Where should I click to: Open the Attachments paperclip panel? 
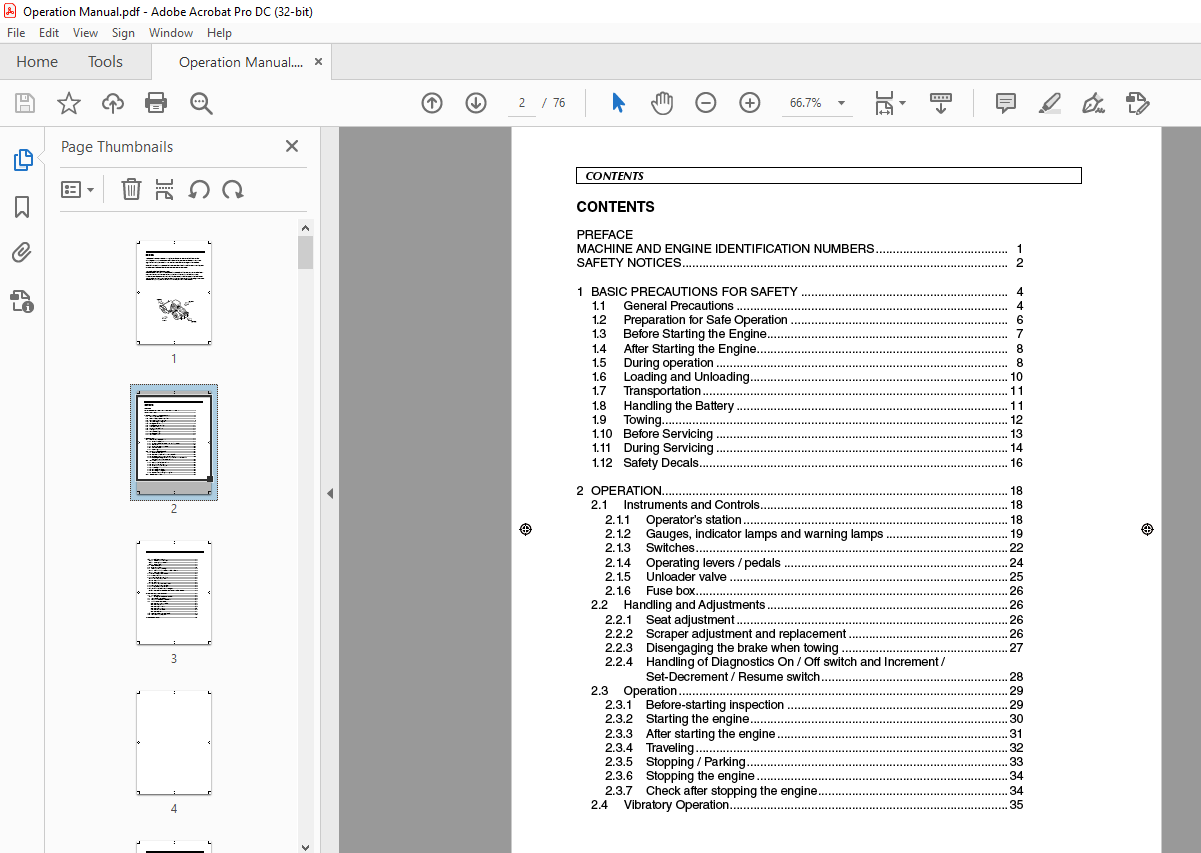(x=22, y=254)
